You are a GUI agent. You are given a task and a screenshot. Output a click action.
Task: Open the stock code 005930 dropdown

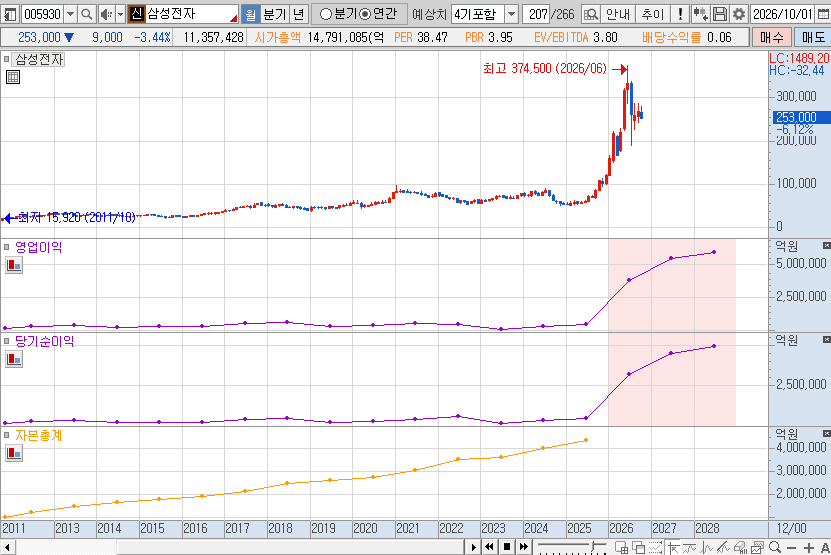(x=70, y=14)
